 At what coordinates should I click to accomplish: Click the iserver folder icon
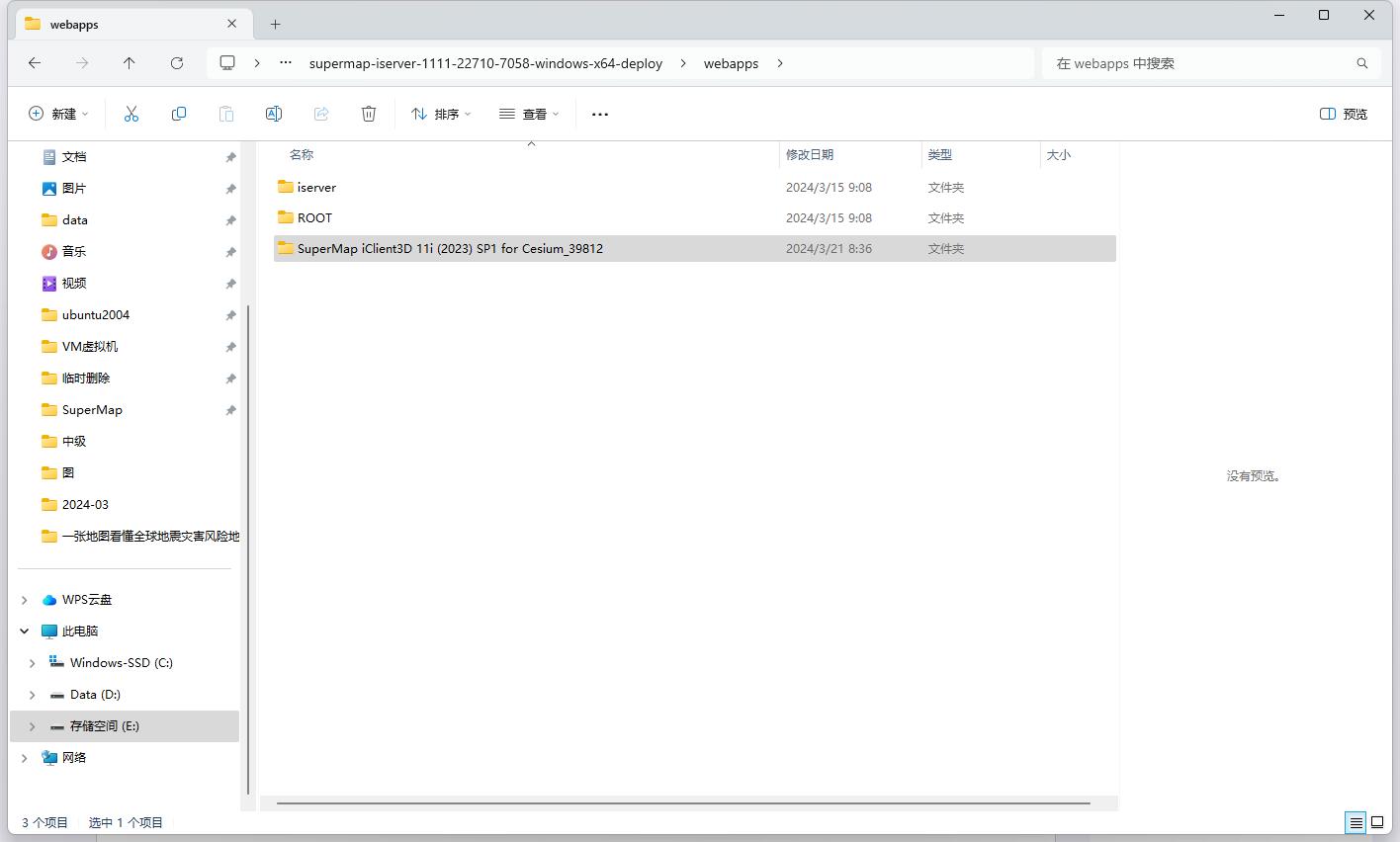click(286, 186)
